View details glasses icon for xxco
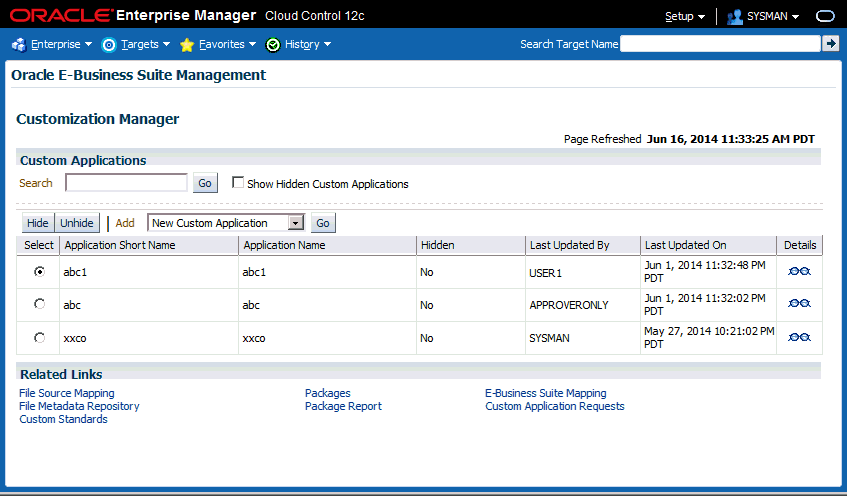847x496 pixels. (x=799, y=337)
